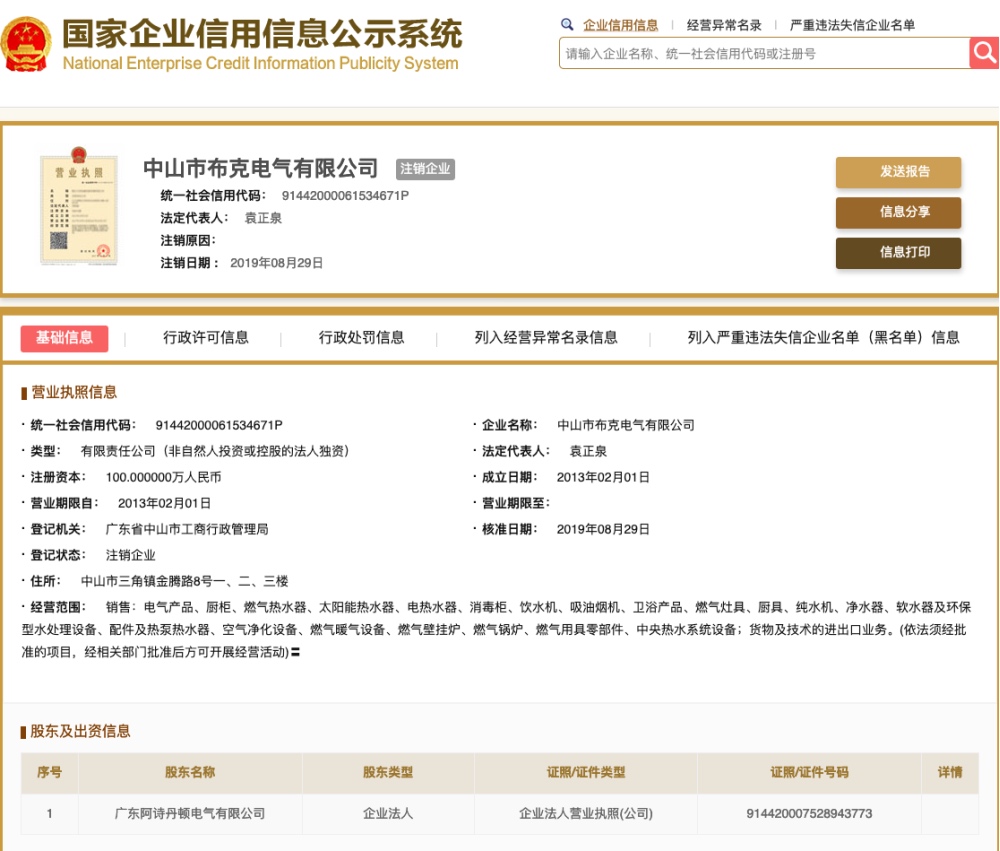Image resolution: width=1000 pixels, height=851 pixels.
Task: Click the 发送报告 button
Action: click(x=897, y=172)
